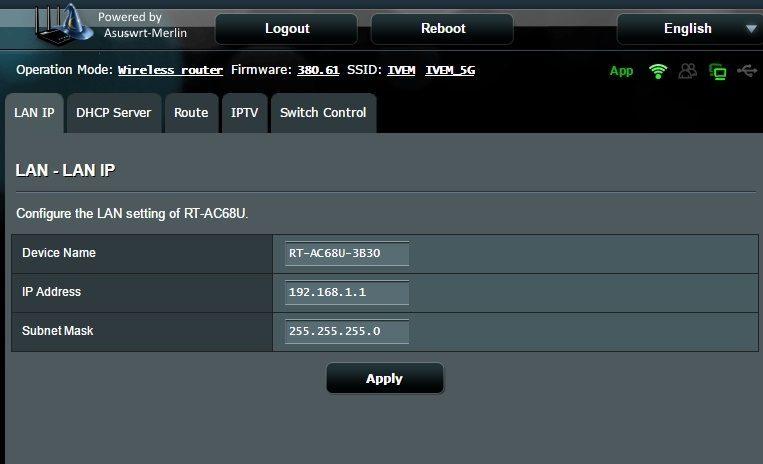Screen dimensions: 763x464
Task: Open the firmware version 380.61 link
Action: tap(318, 71)
